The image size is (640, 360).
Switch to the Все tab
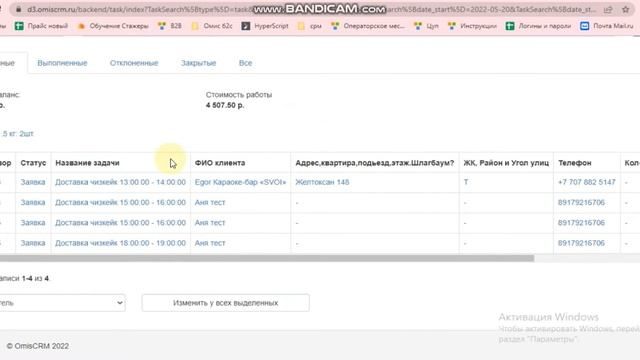245,63
